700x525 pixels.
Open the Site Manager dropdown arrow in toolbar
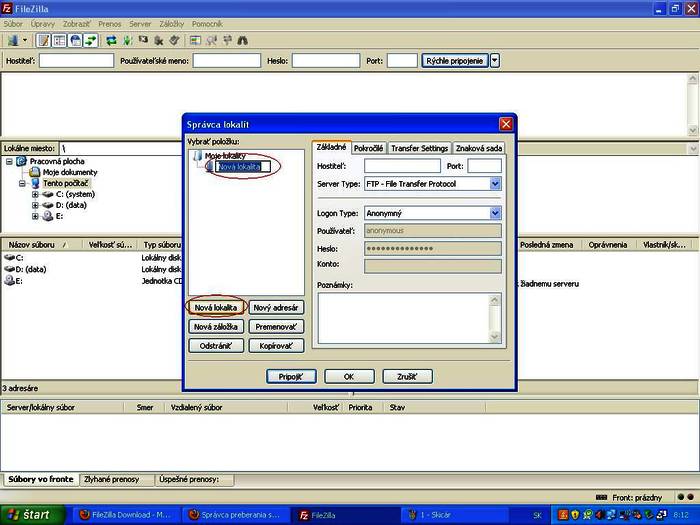point(25,41)
